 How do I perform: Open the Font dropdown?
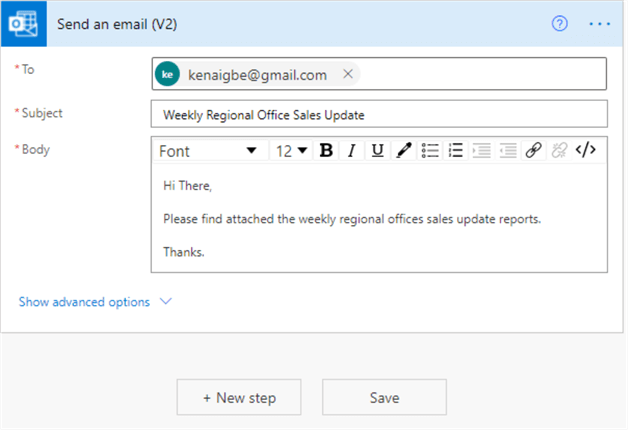(208, 151)
